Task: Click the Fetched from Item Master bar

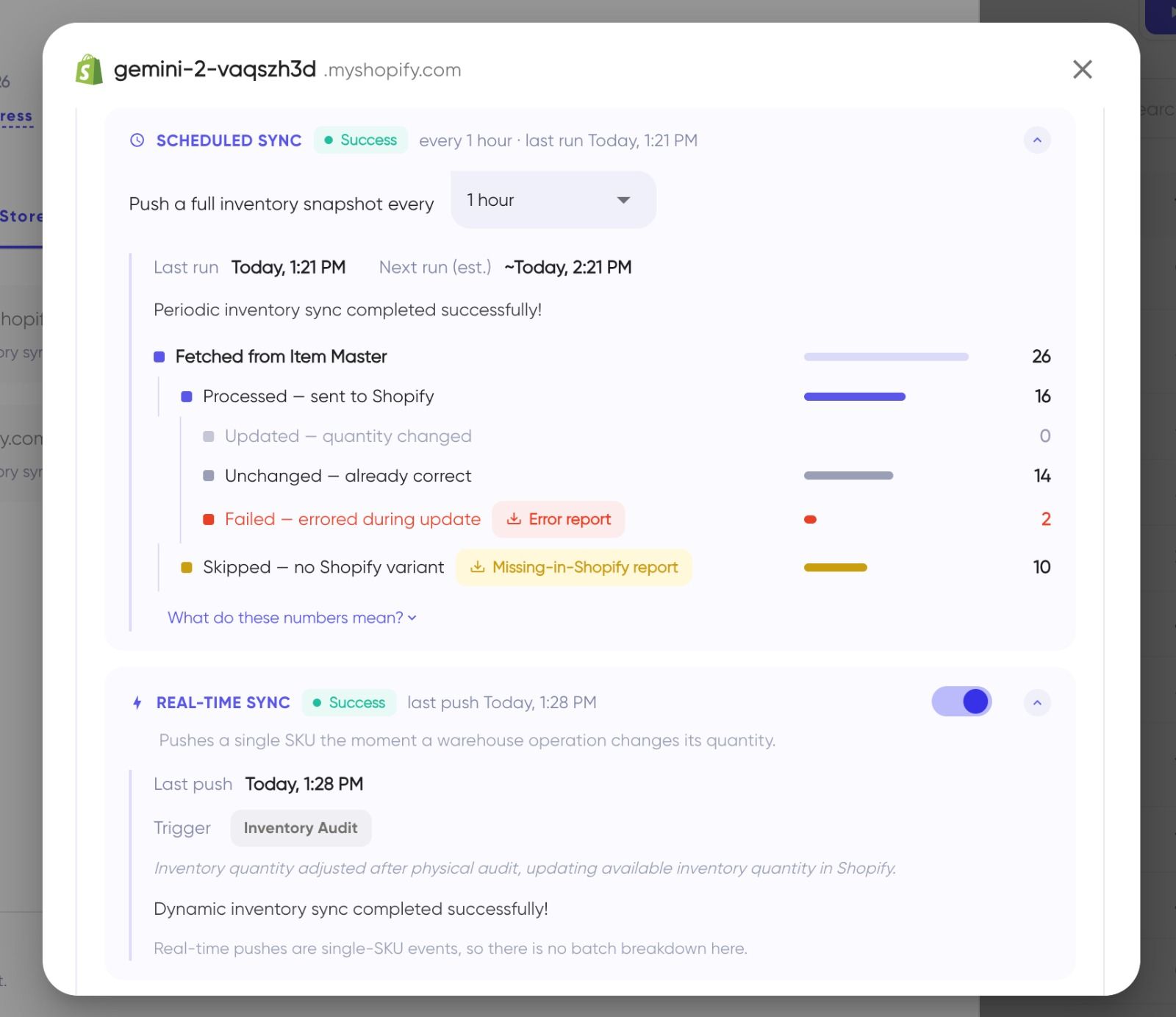Action: click(886, 357)
